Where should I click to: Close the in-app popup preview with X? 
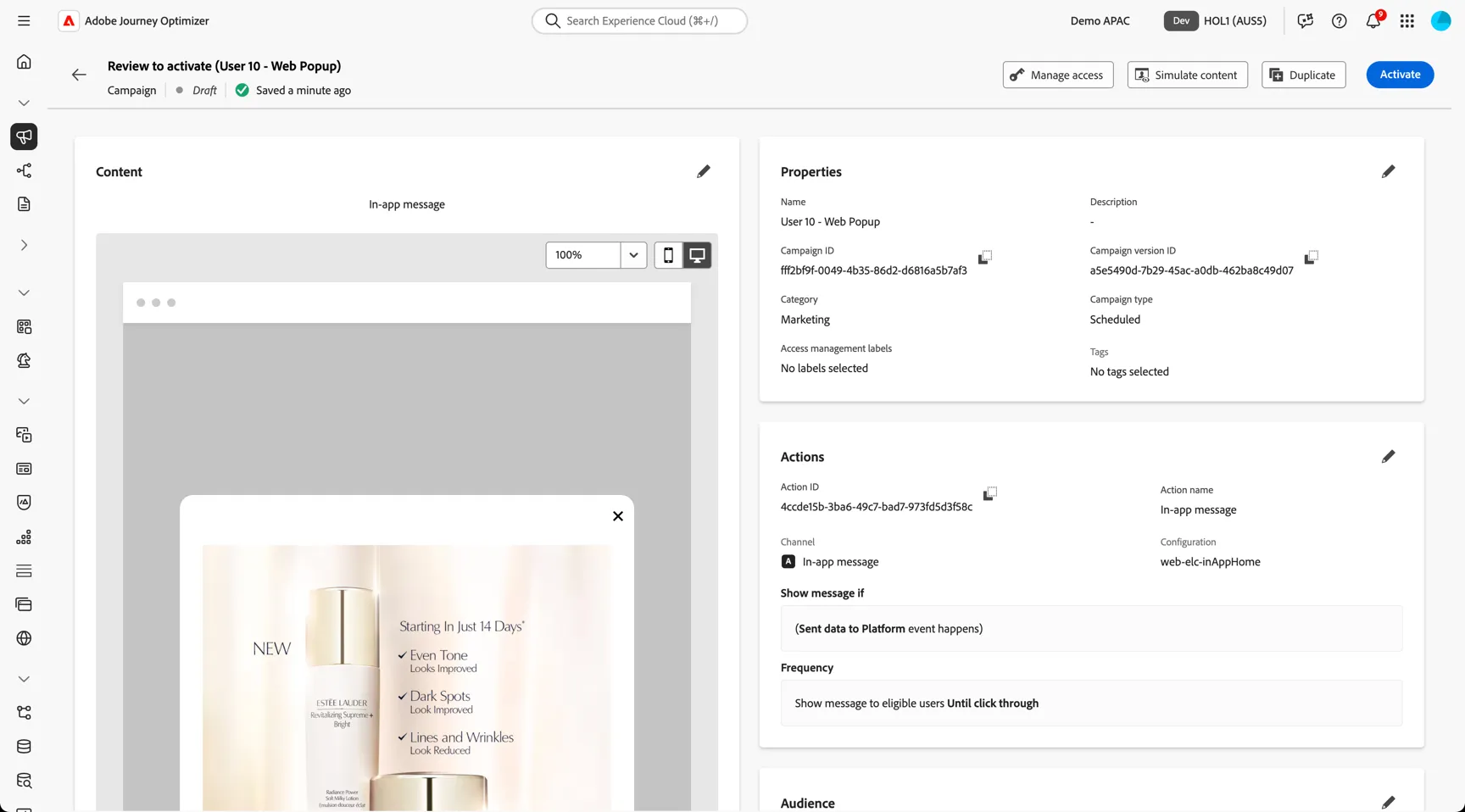click(618, 516)
